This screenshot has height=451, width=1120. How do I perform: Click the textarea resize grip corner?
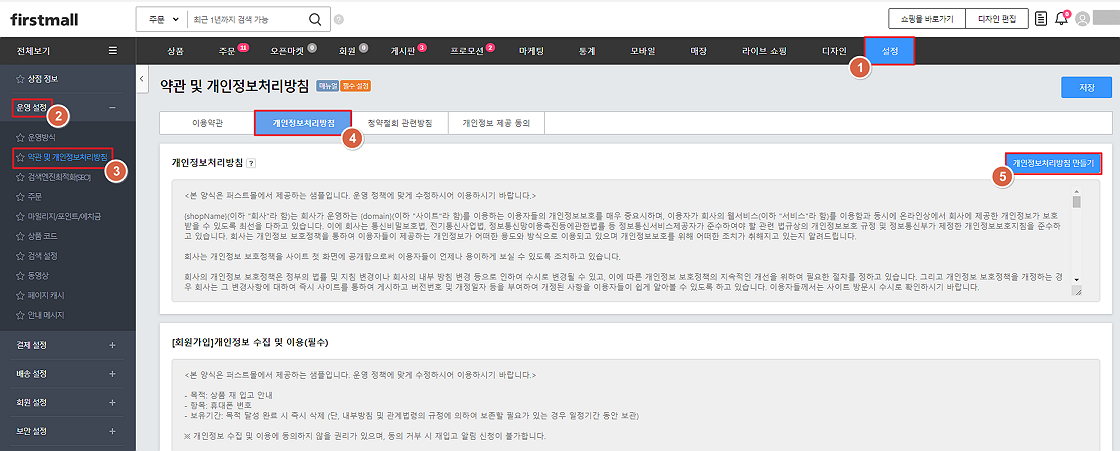tap(1076, 292)
